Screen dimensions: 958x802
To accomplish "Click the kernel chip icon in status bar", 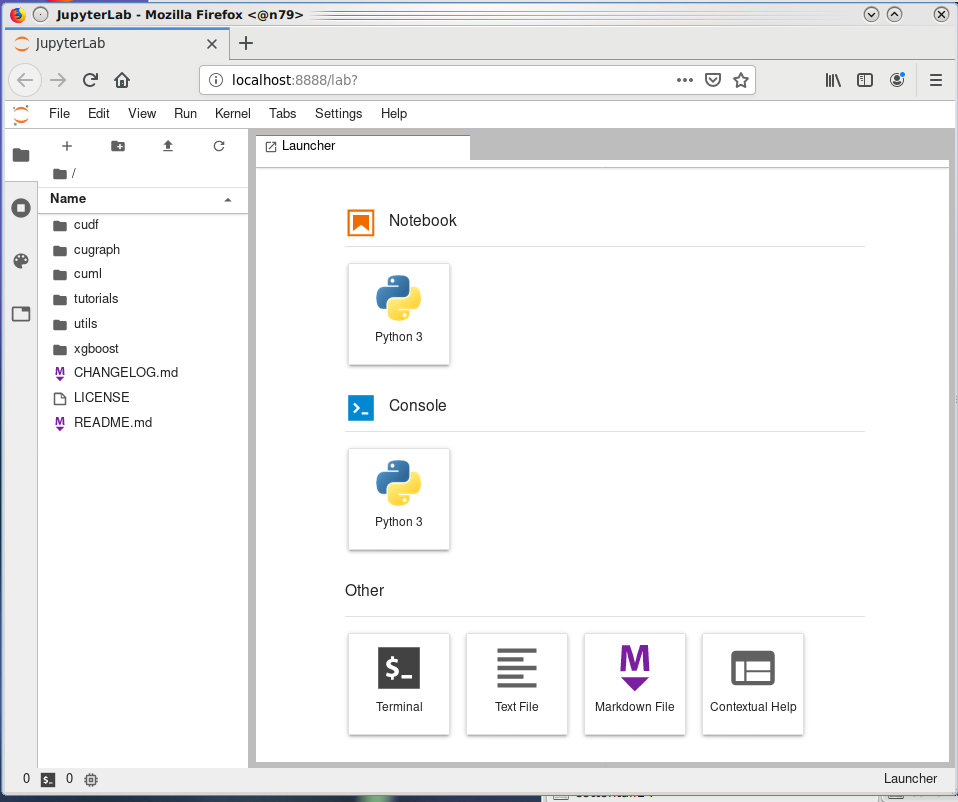I will pyautogui.click(x=91, y=779).
